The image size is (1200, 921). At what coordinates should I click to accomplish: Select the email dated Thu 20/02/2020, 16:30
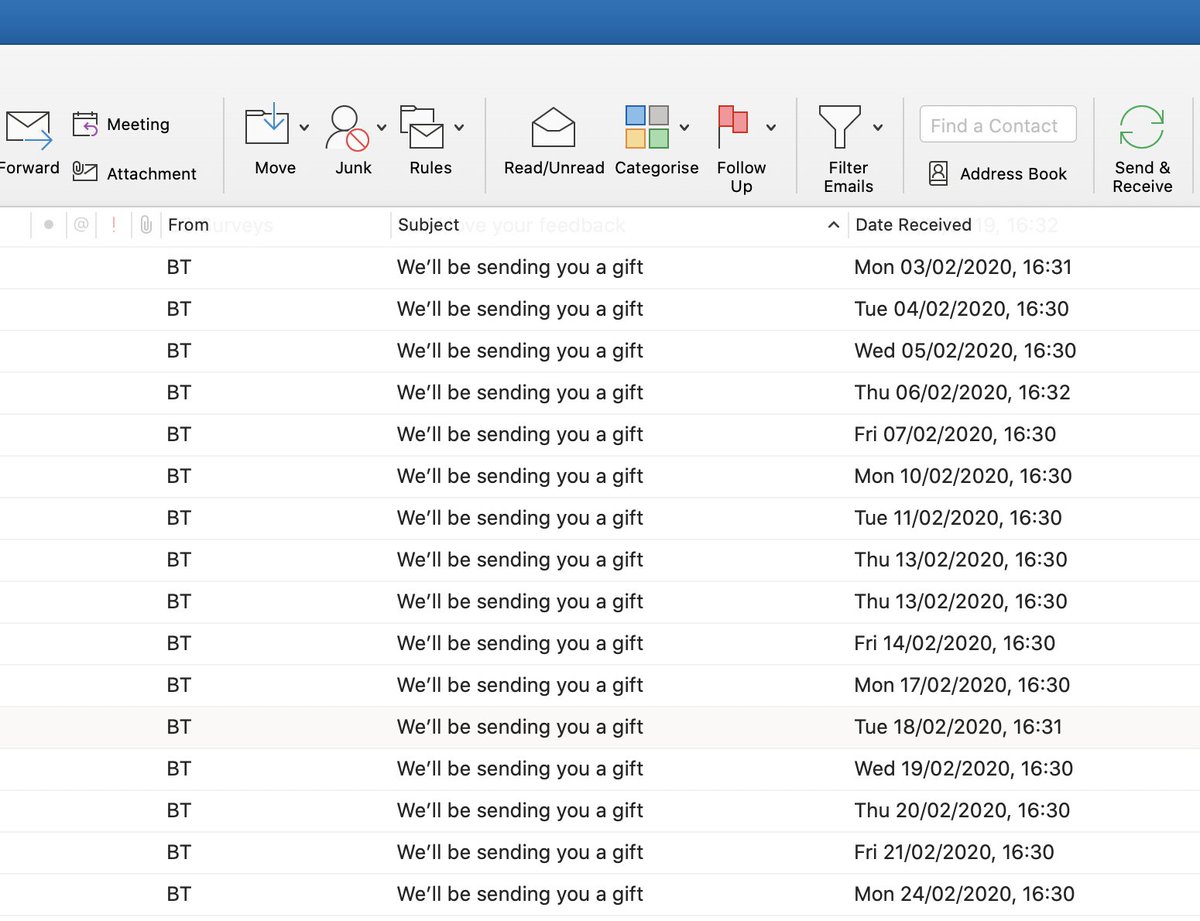point(600,811)
